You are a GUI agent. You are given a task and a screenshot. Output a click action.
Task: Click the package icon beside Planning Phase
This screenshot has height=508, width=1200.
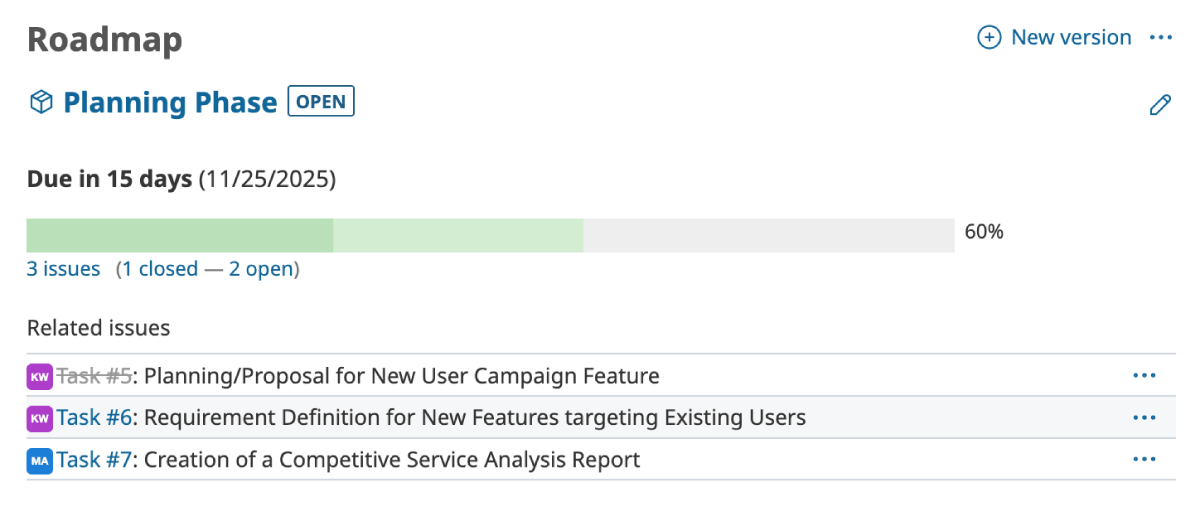pos(41,102)
